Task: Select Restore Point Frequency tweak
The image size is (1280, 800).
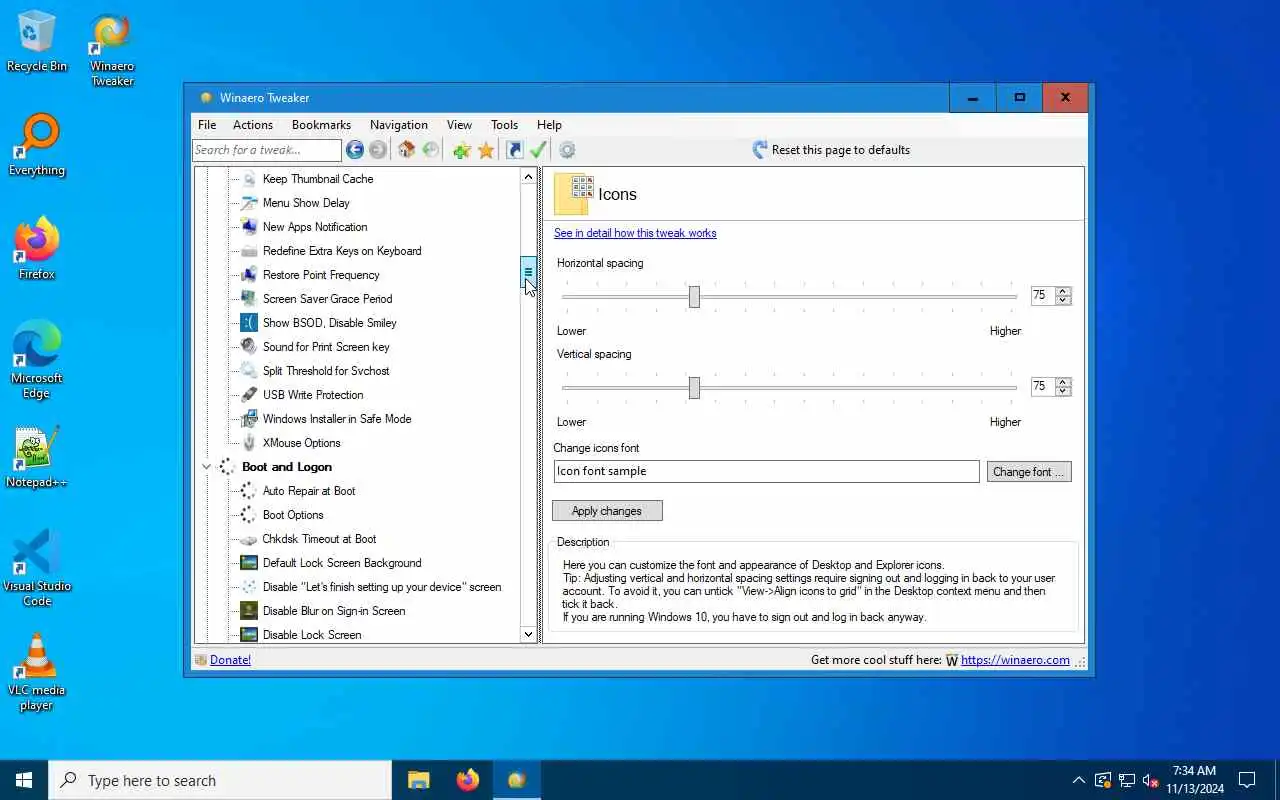Action: click(x=321, y=275)
